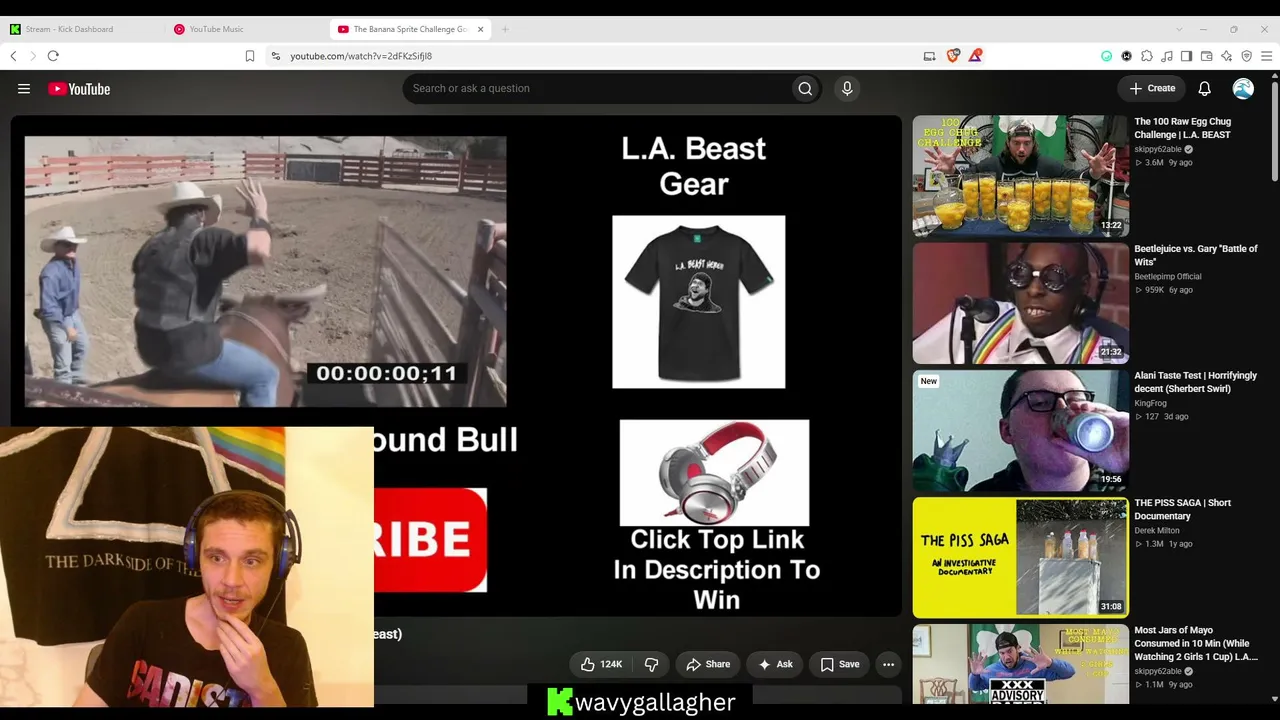Open the YouTube guide hamburger menu
Viewport: 1280px width, 720px height.
24,89
